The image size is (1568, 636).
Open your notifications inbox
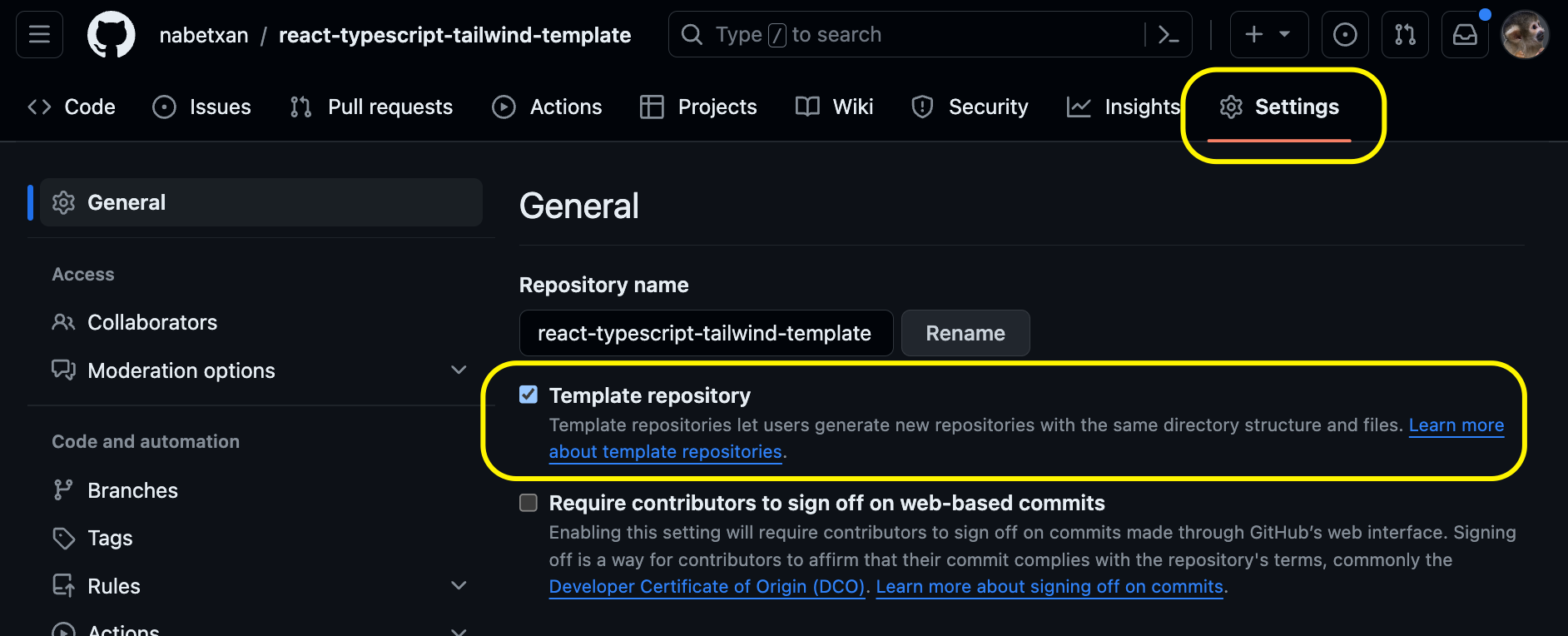coord(1464,34)
